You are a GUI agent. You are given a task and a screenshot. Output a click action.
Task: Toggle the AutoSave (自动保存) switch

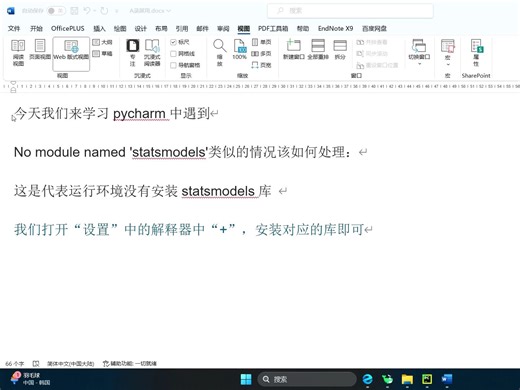pos(56,11)
